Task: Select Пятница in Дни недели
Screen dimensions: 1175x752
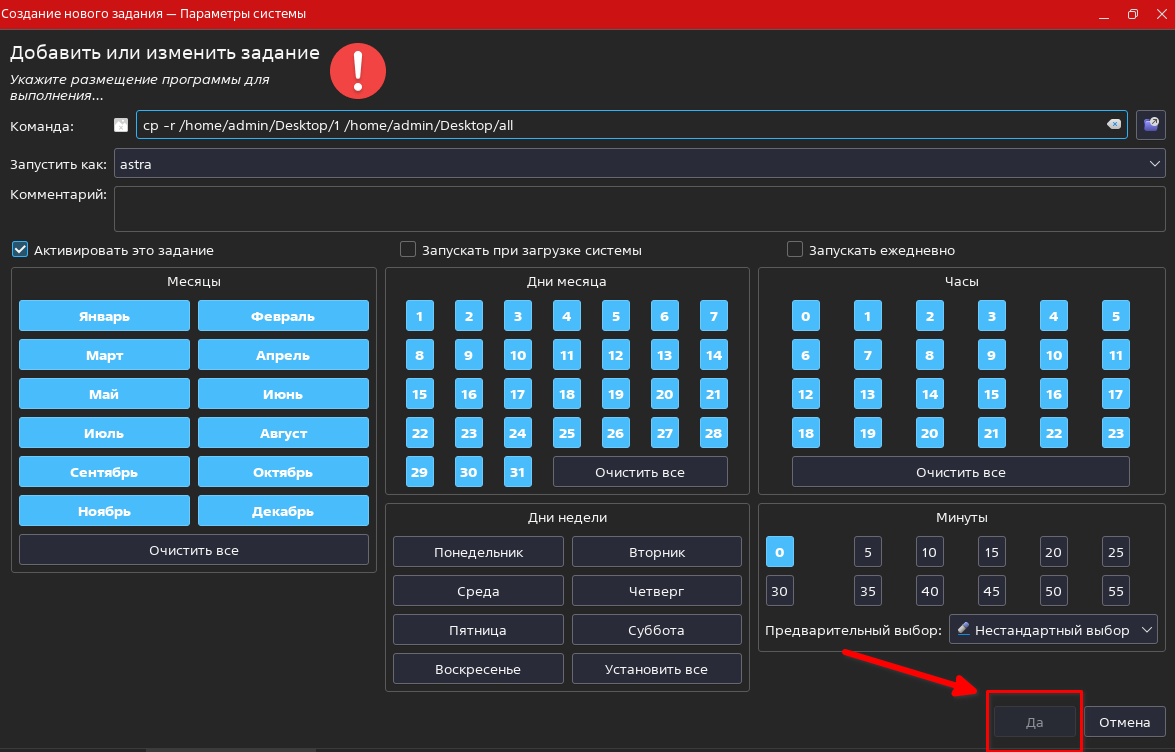Action: pyautogui.click(x=478, y=630)
